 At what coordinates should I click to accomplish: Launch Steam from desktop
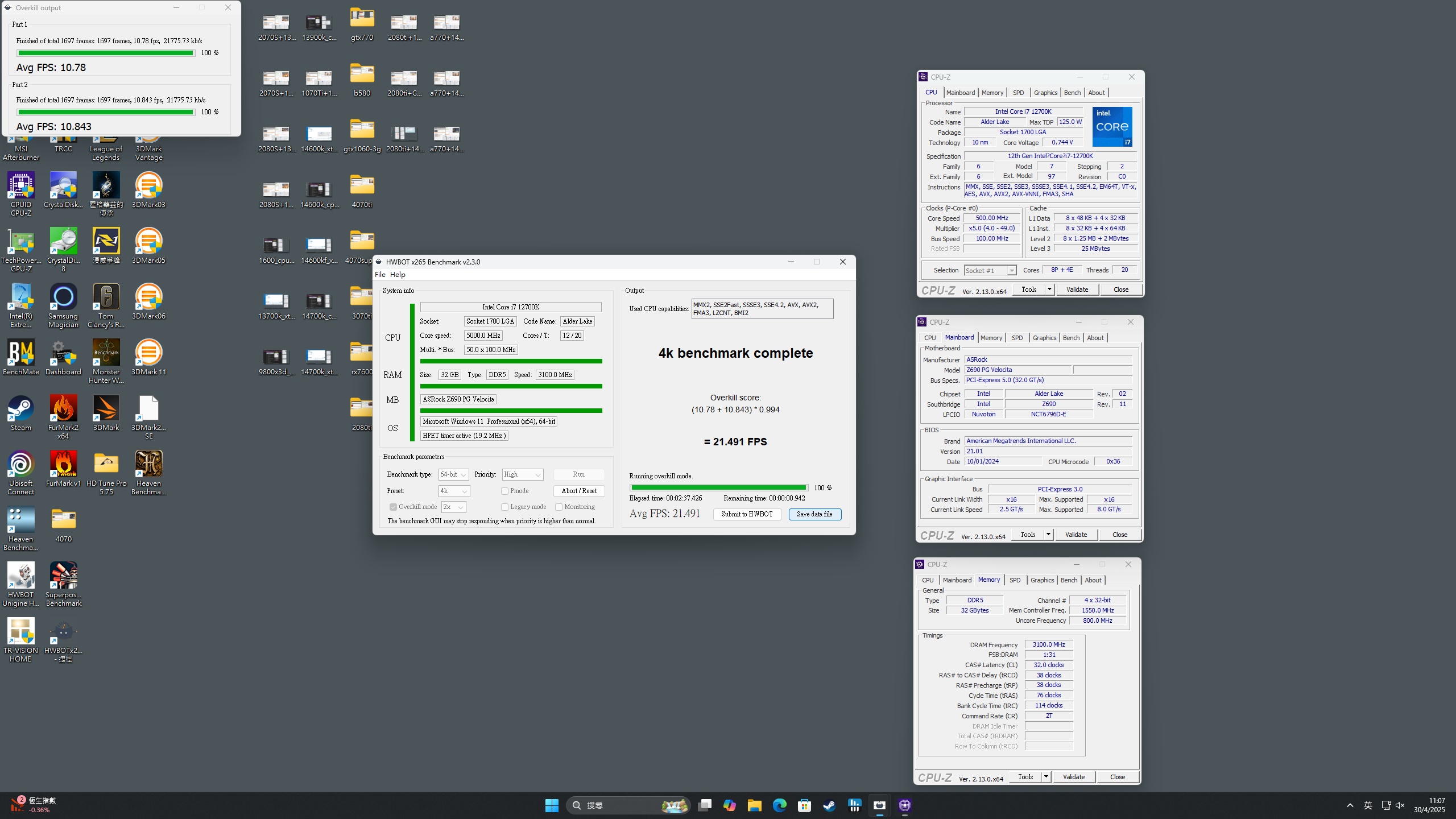[x=21, y=413]
